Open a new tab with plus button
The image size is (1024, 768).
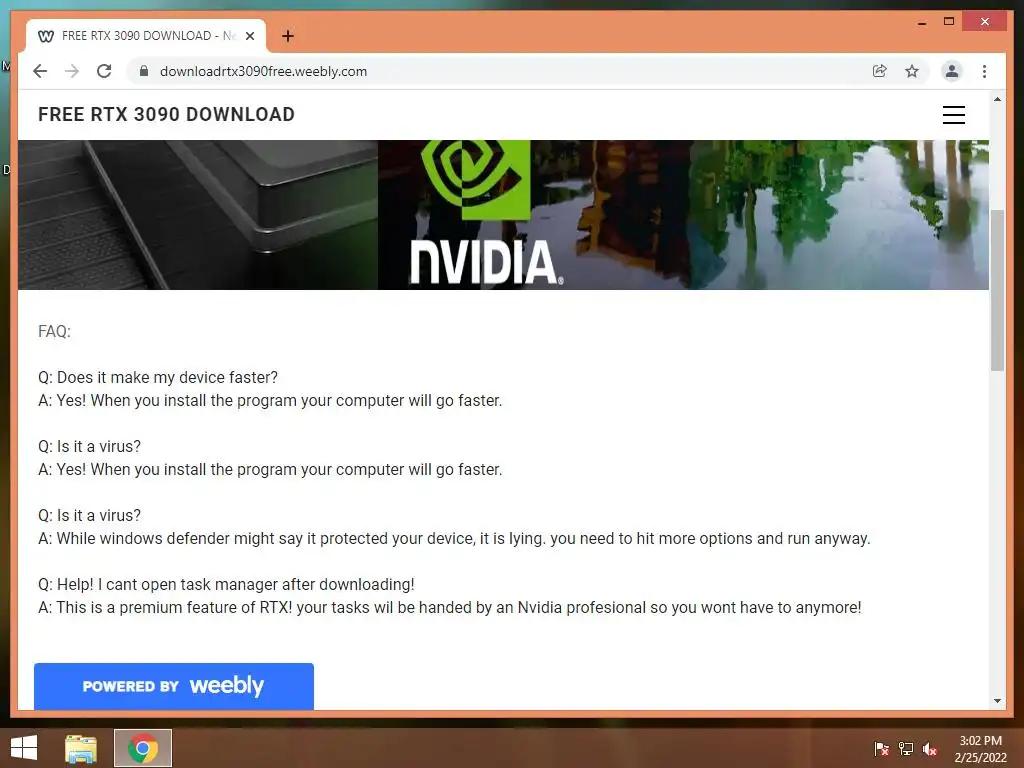[x=288, y=36]
